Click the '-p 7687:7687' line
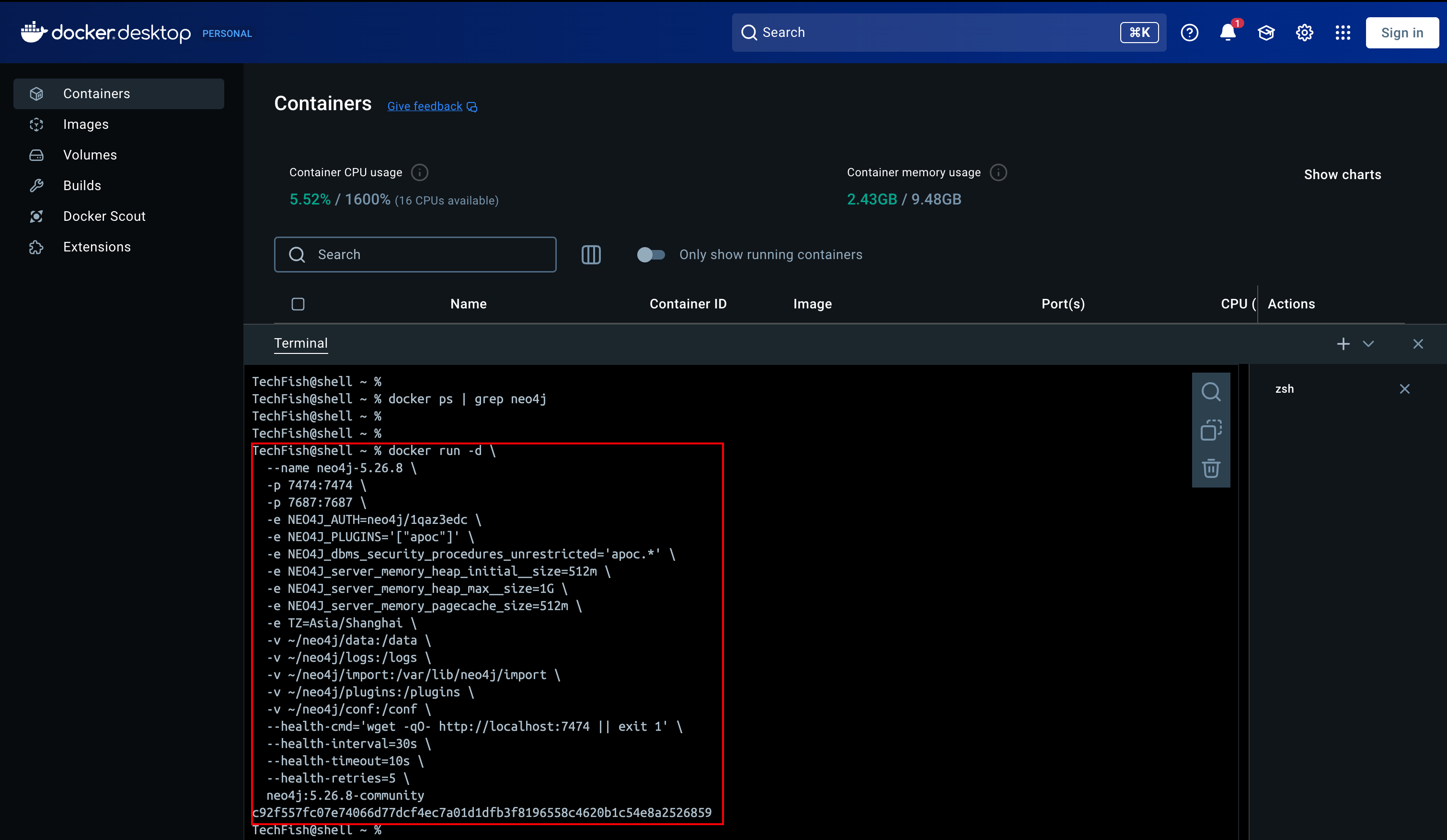The height and width of the screenshot is (840, 1447). [316, 502]
